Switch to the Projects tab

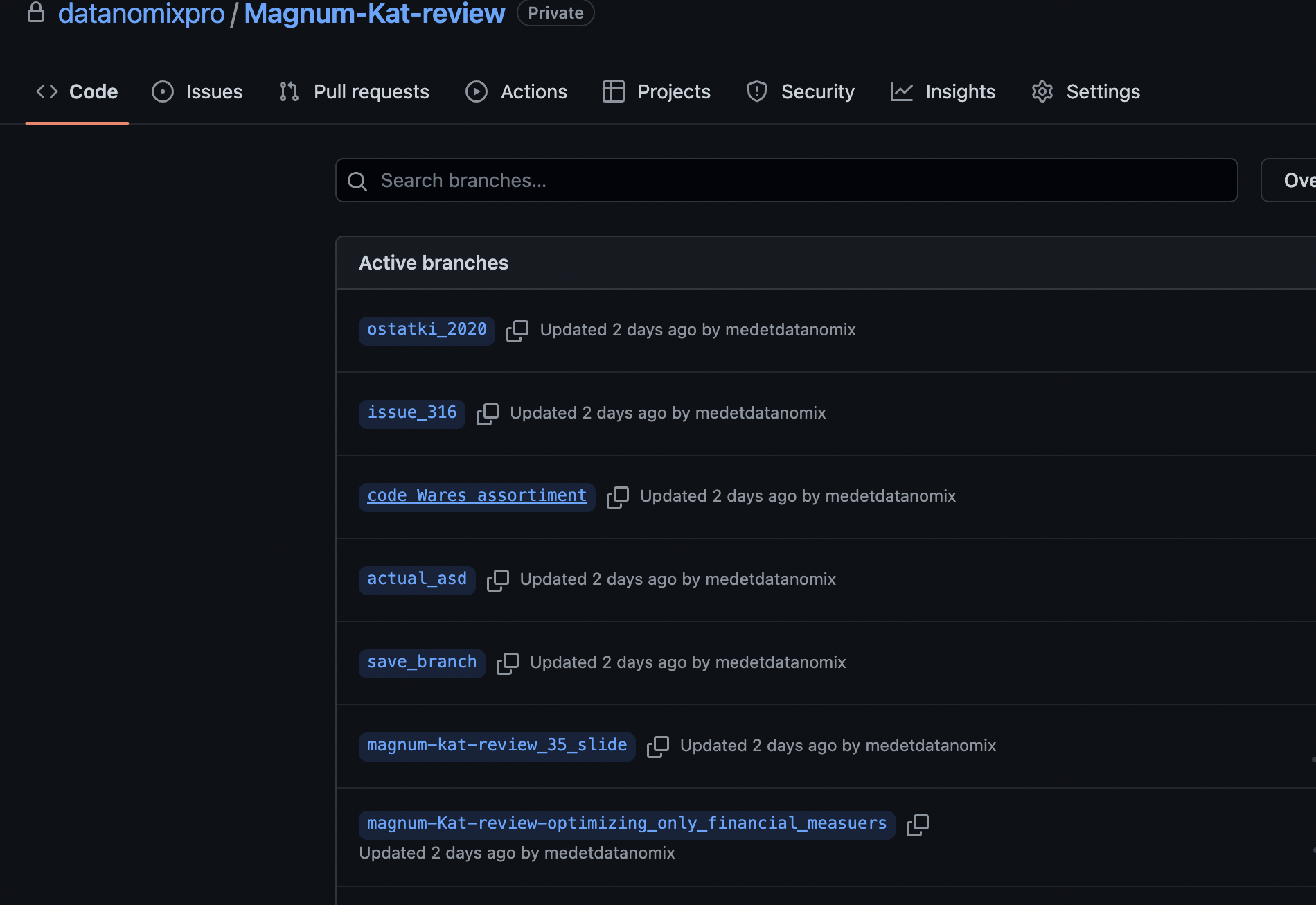(673, 91)
